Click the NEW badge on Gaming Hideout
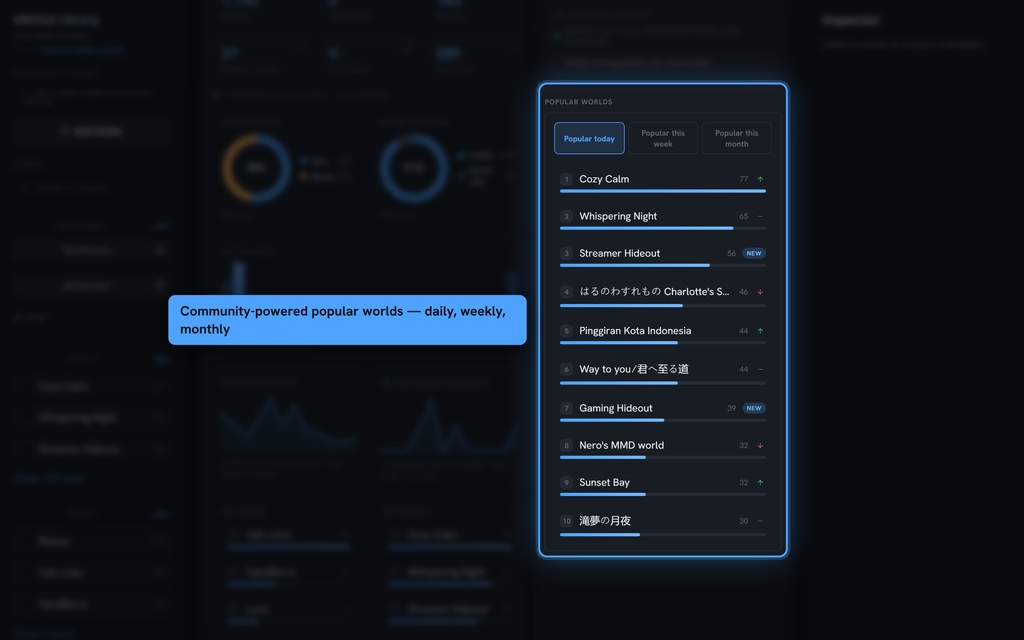The image size is (1024, 640). point(754,408)
